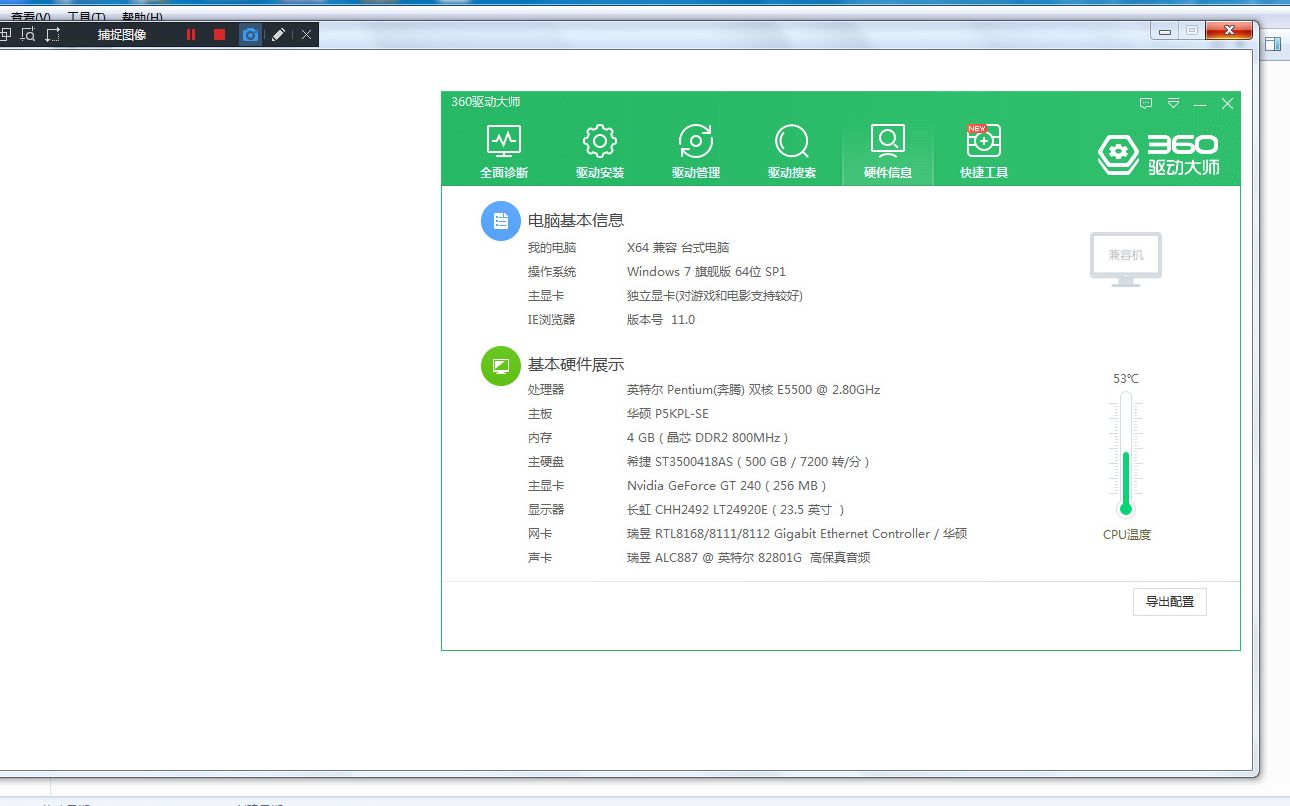
Task: Click the 瑞昱 RTL8168 Gigabit Ethernet Controller value
Action: (797, 534)
